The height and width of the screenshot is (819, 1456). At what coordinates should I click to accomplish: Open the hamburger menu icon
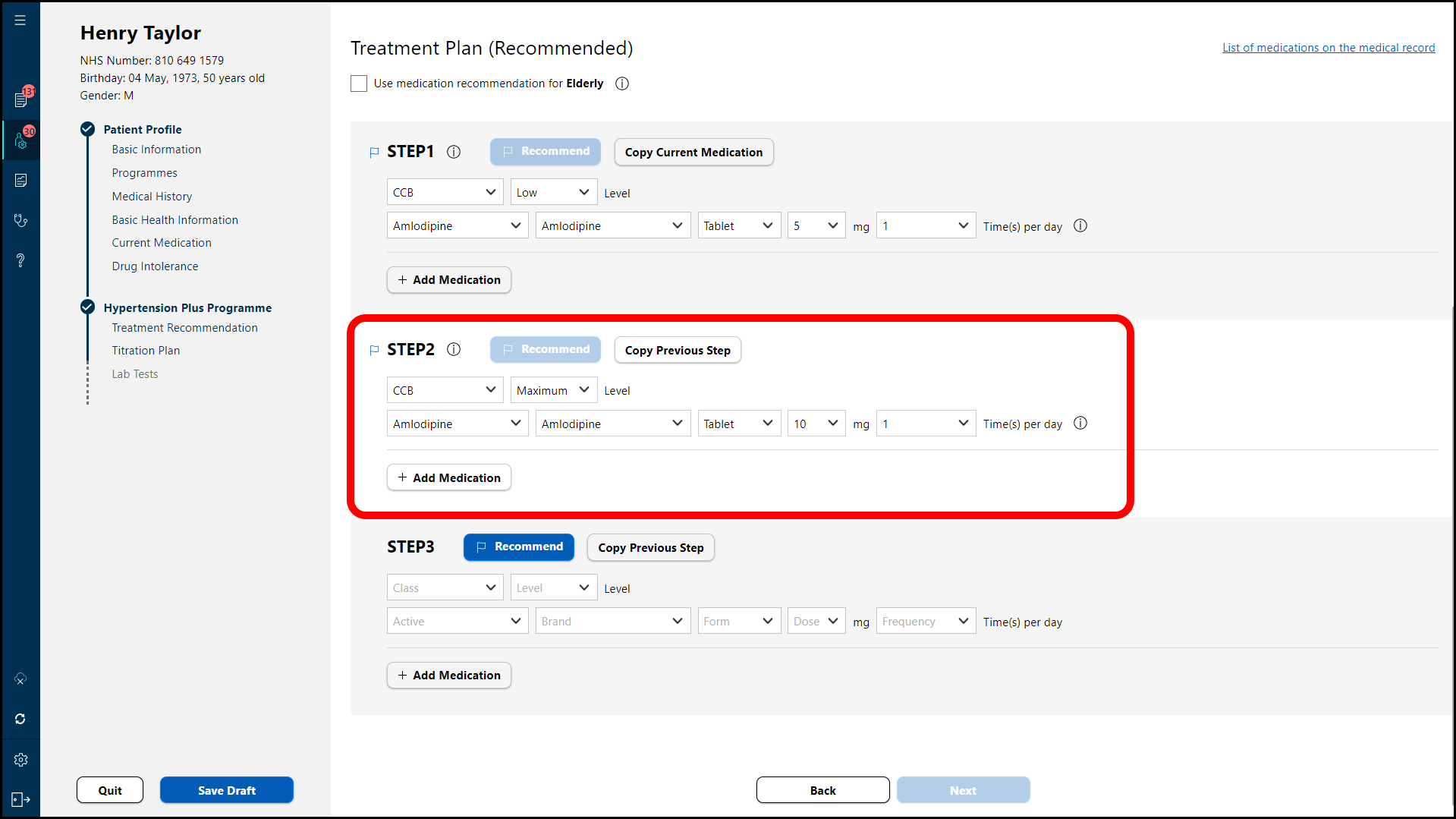20,20
